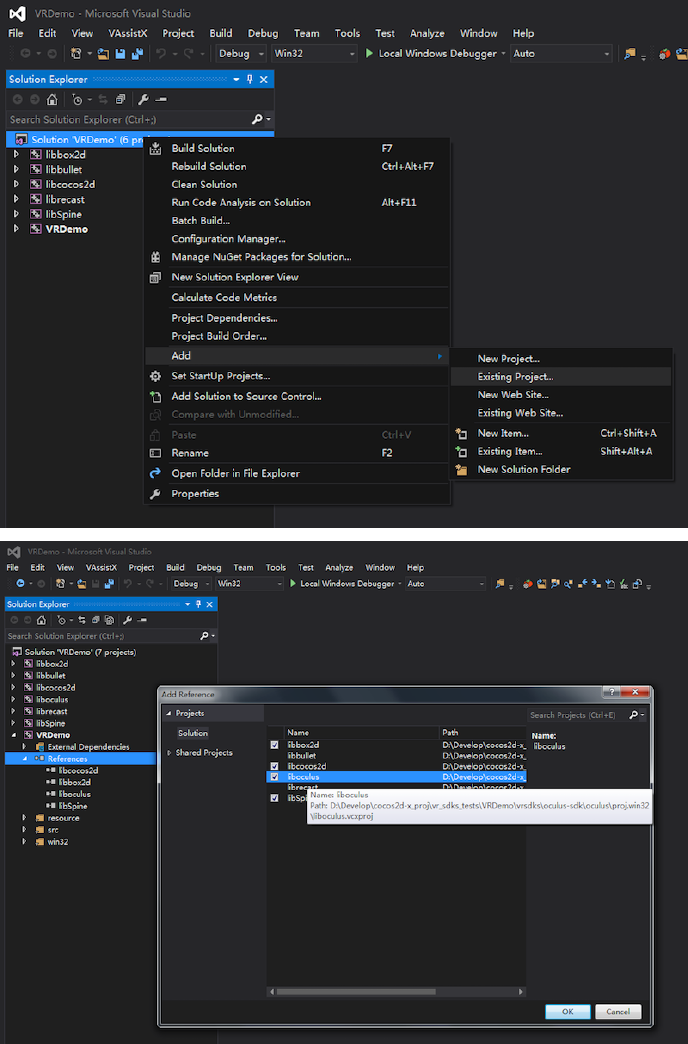Click the Add Reference horizontal scrollbar thumb

356,991
